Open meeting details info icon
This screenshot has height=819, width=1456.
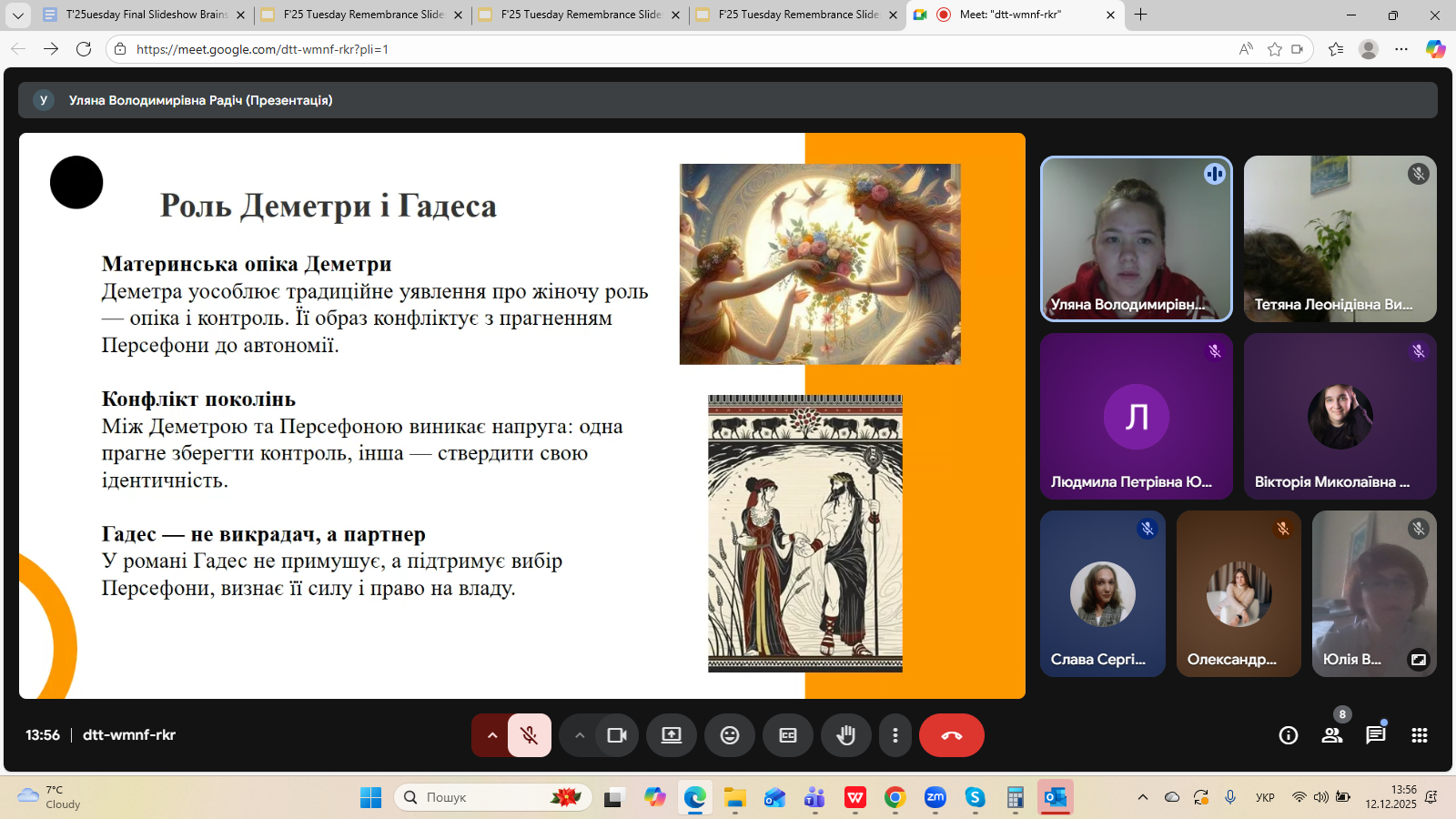(x=1288, y=735)
